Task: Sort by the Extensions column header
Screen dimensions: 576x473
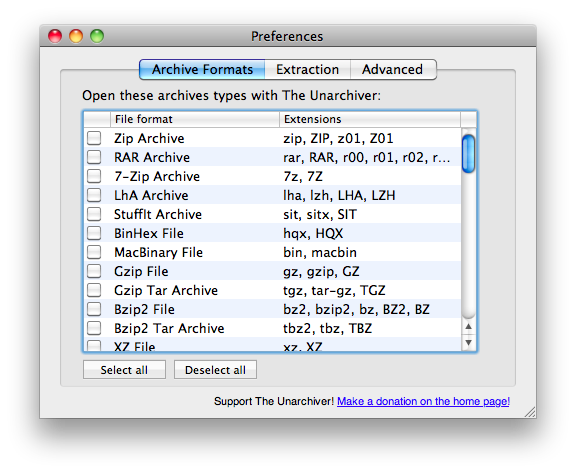Action: (x=370, y=119)
